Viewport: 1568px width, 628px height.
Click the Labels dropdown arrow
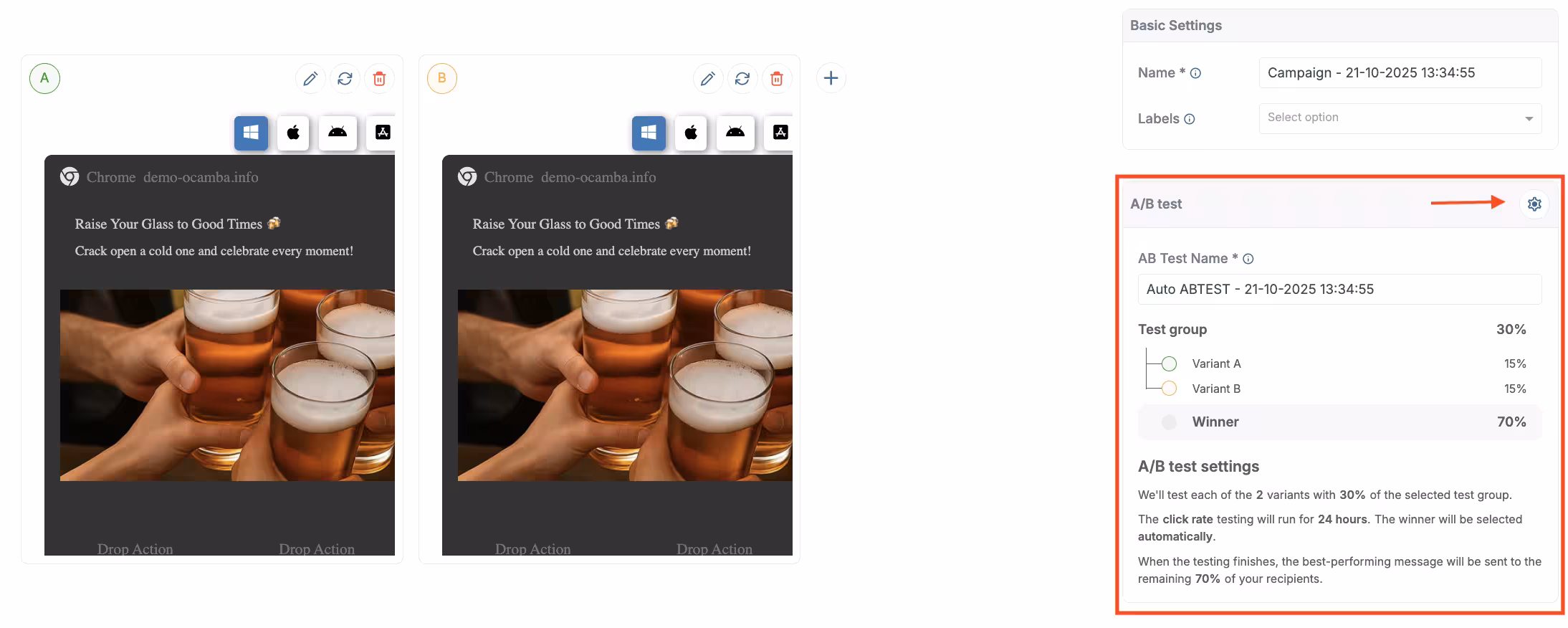[1529, 119]
